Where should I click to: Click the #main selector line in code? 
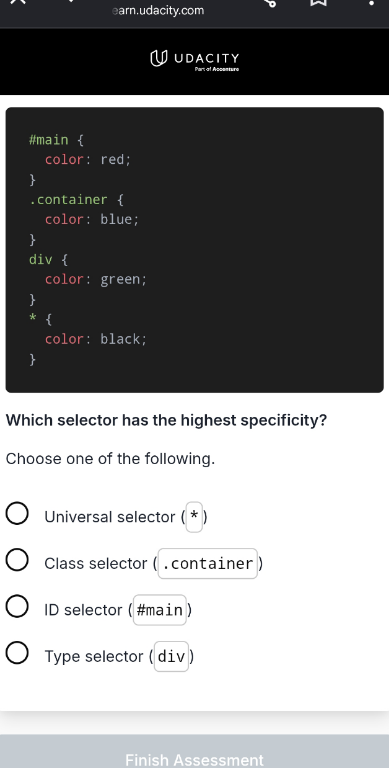pyautogui.click(x=56, y=140)
